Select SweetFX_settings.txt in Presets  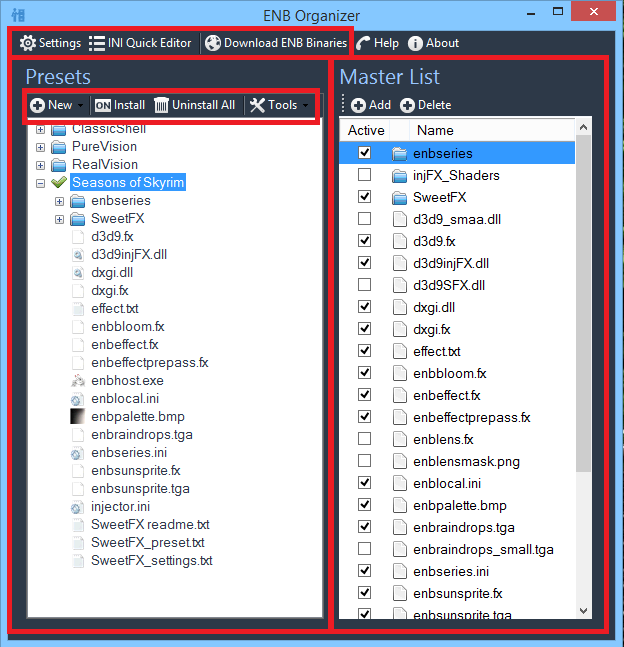coord(151,561)
